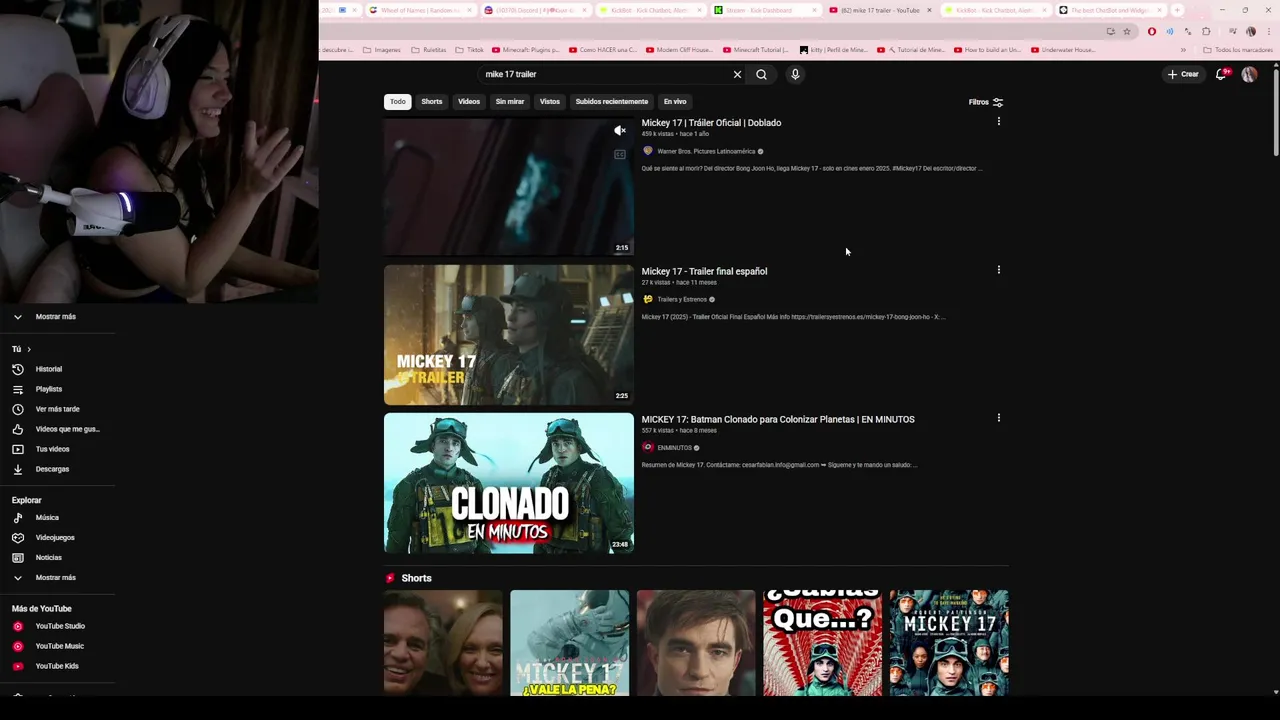Open the ¿Vale la pena? Short
This screenshot has width=1280, height=720.
pos(570,643)
